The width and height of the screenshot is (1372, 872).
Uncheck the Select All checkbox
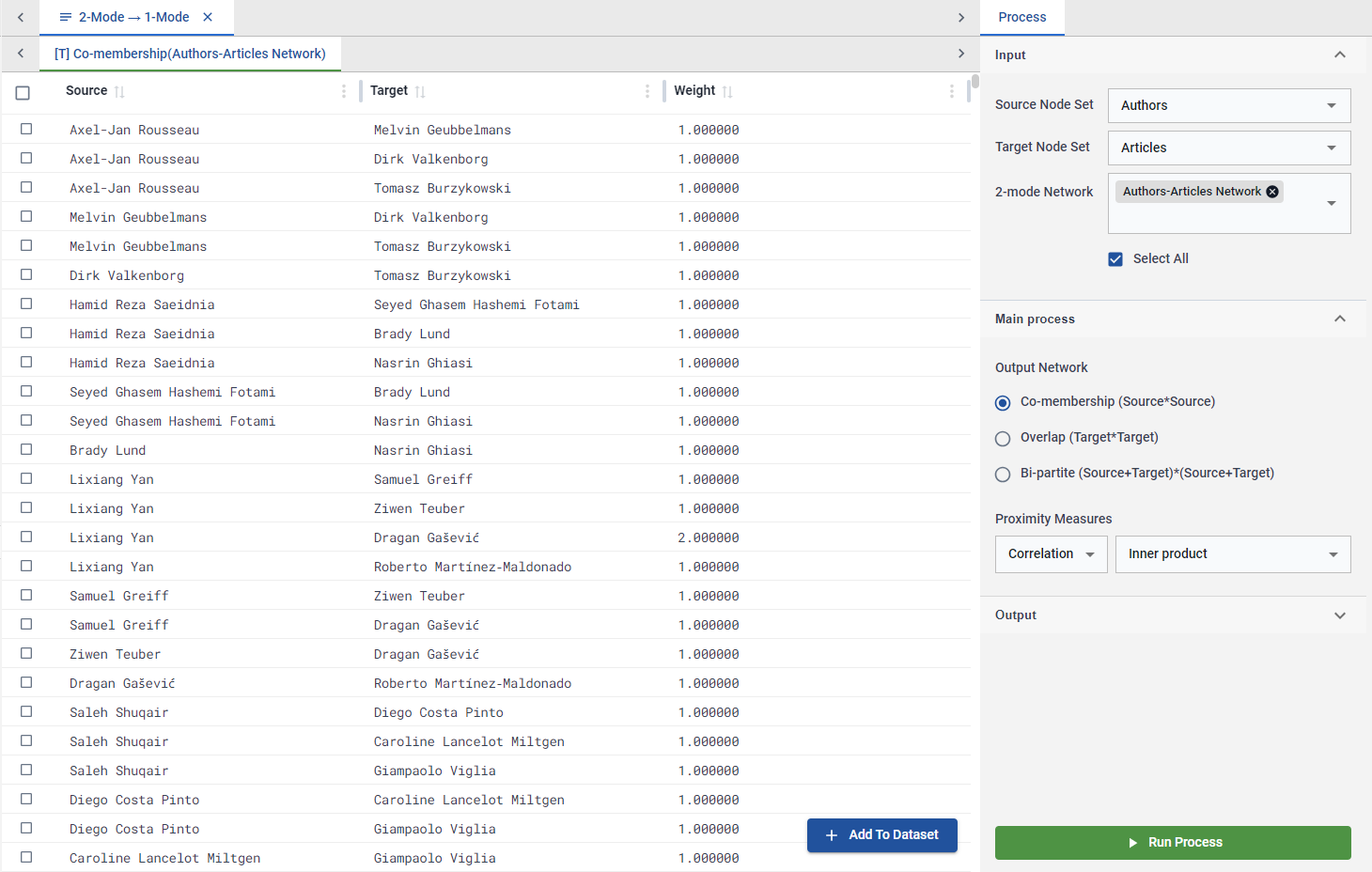[x=1115, y=259]
